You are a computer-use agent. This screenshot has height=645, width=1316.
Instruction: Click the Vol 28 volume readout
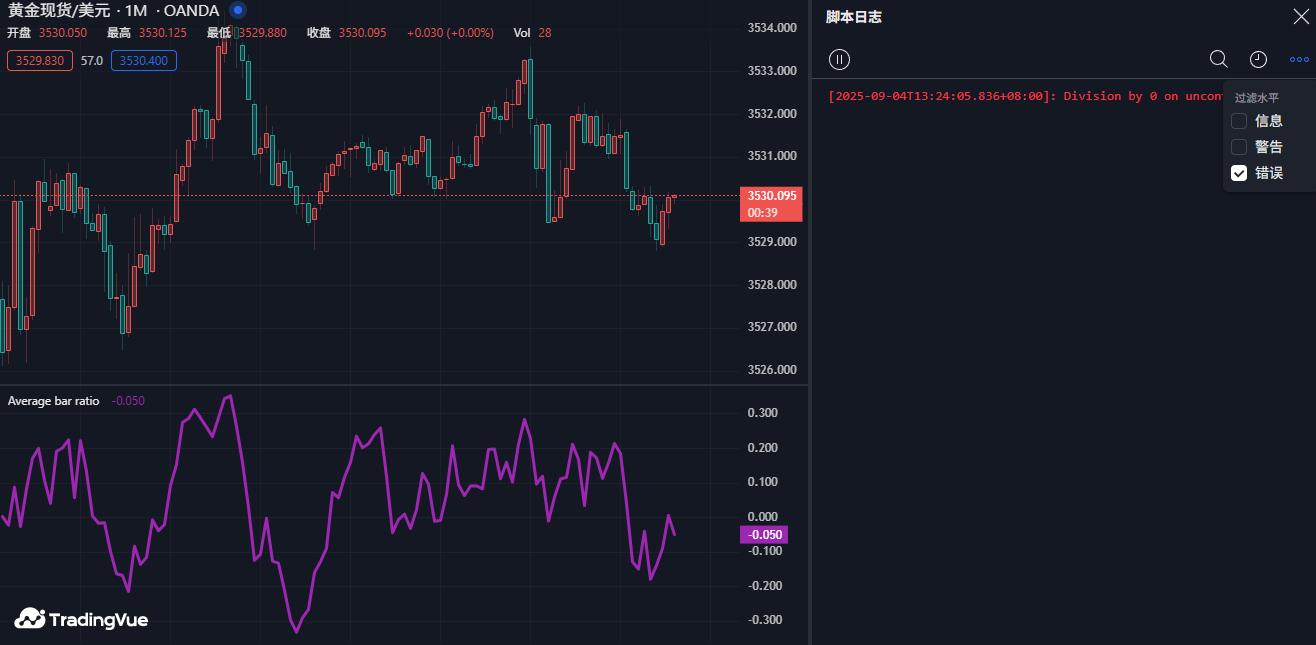[x=532, y=33]
